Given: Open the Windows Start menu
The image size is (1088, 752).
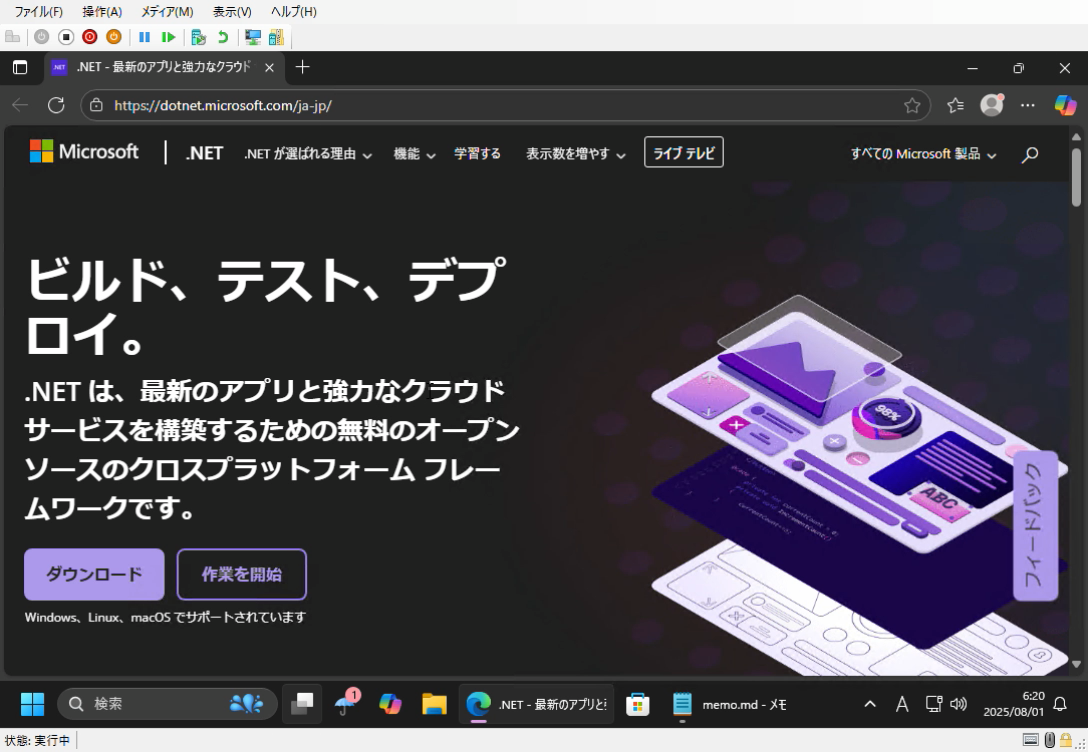Looking at the screenshot, I should point(32,704).
